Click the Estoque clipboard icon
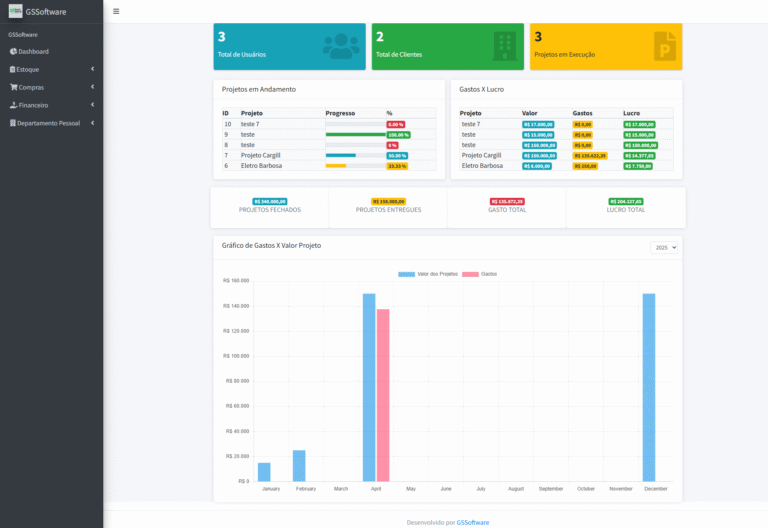Screen dimensions: 768x528 13,69
